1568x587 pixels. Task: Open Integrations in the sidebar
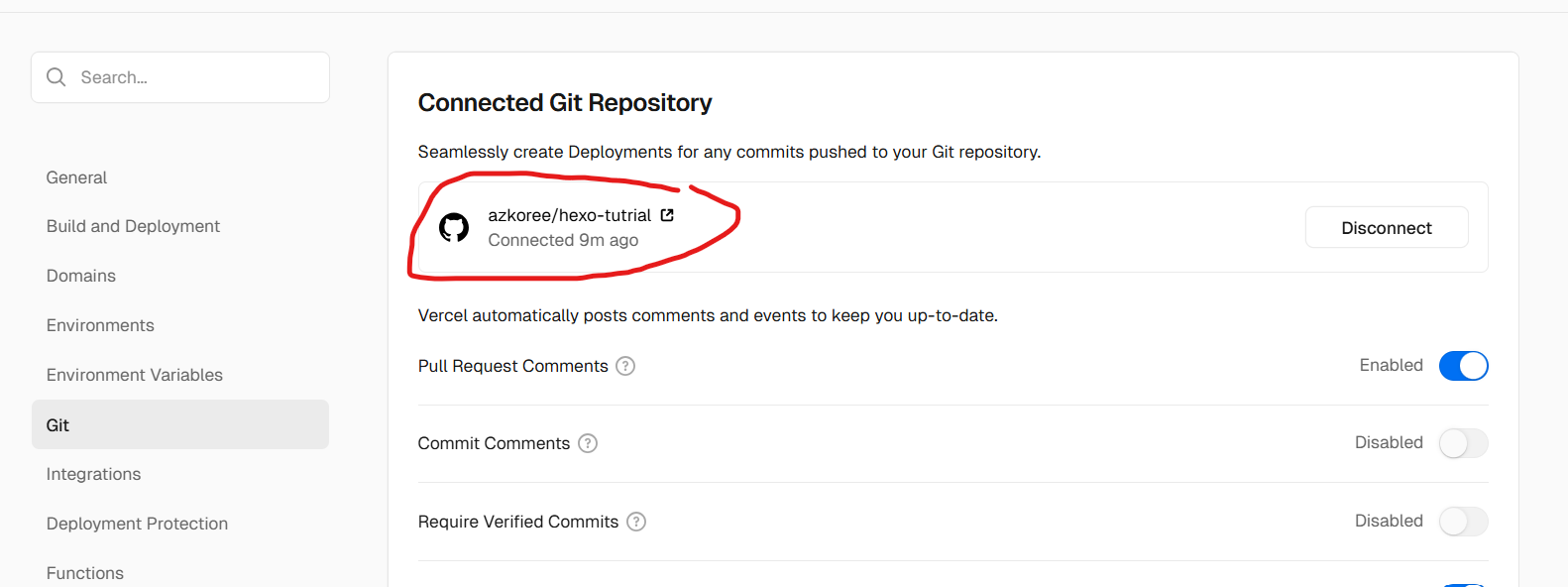pyautogui.click(x=93, y=474)
